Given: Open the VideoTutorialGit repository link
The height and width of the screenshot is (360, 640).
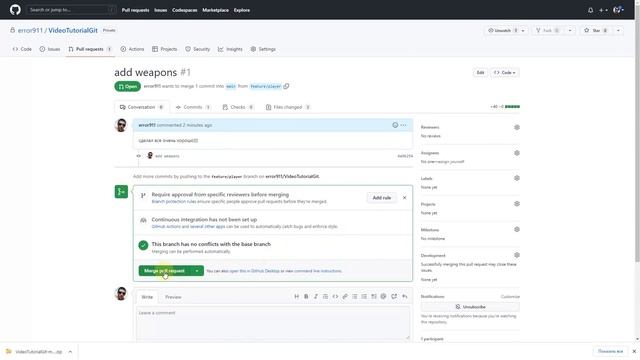Looking at the screenshot, I should 73,30.
